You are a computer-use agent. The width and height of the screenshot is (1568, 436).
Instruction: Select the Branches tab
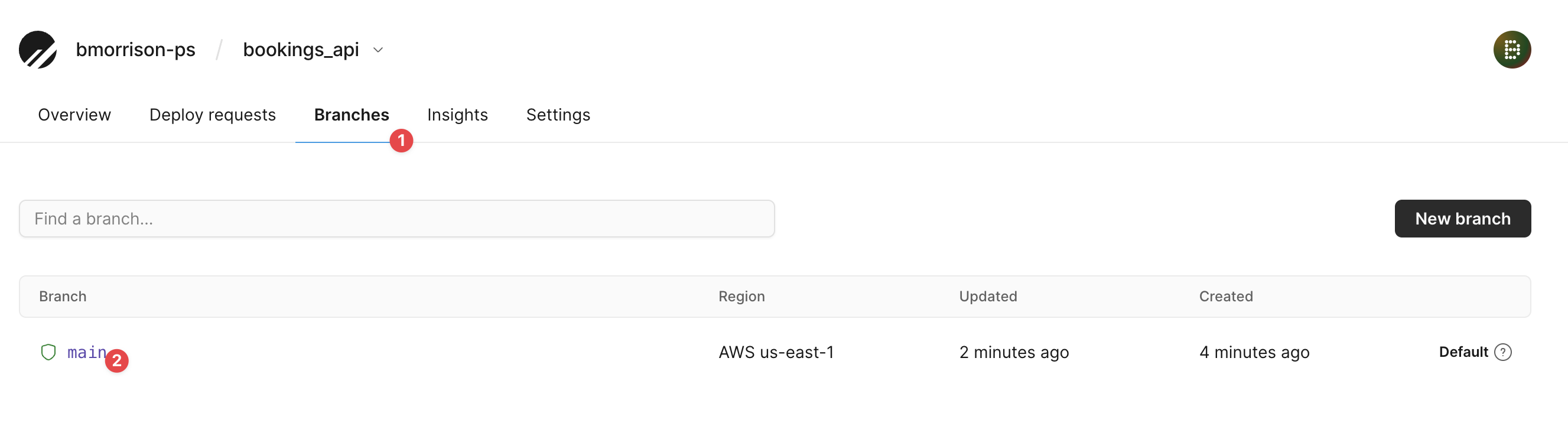351,115
